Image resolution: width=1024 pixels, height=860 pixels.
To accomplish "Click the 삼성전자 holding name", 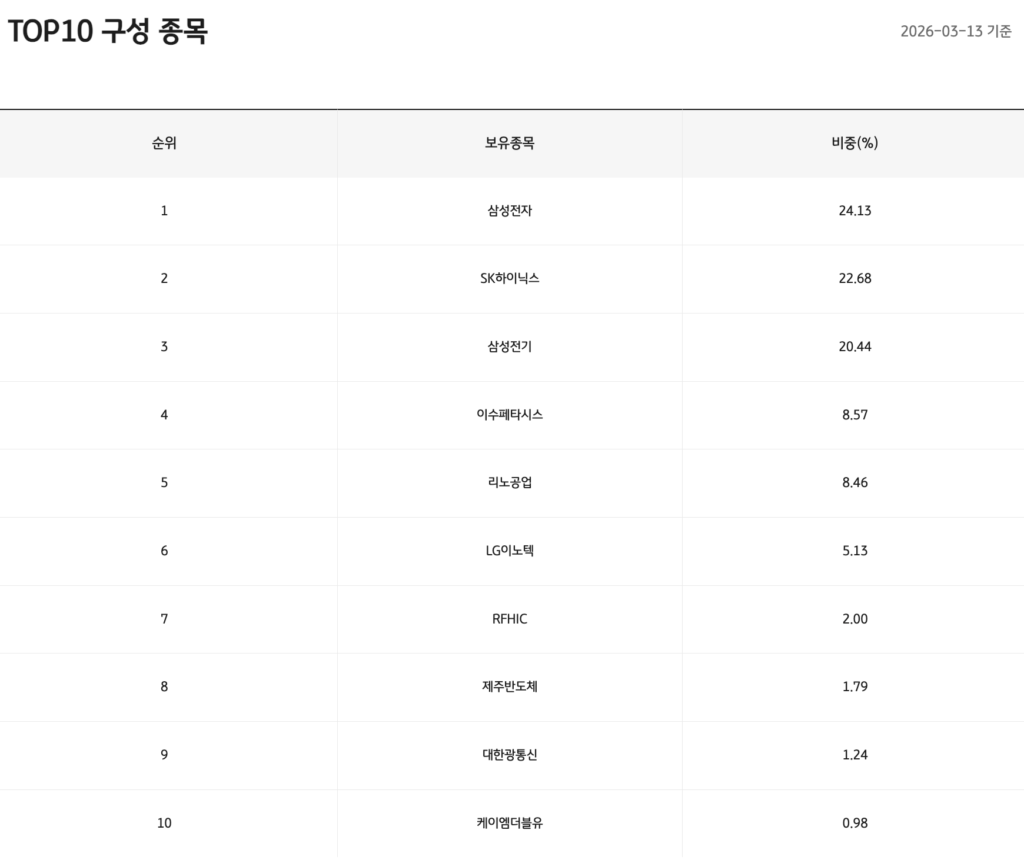I will [x=509, y=211].
